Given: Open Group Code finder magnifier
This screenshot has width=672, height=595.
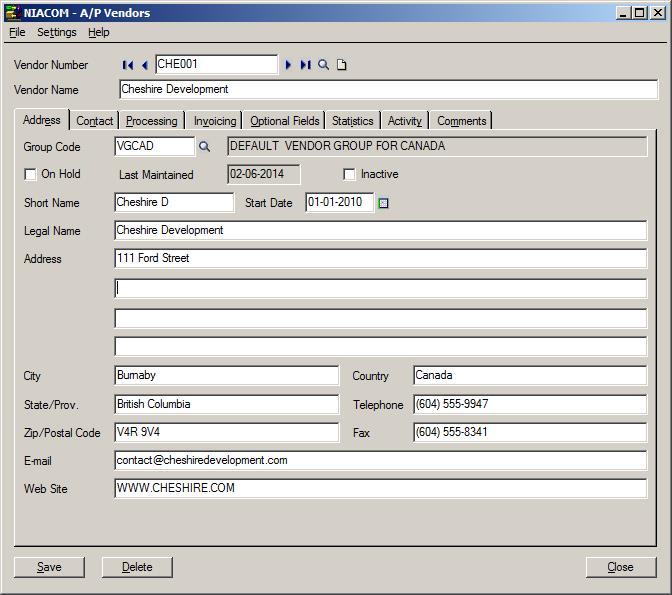Looking at the screenshot, I should click(x=204, y=146).
